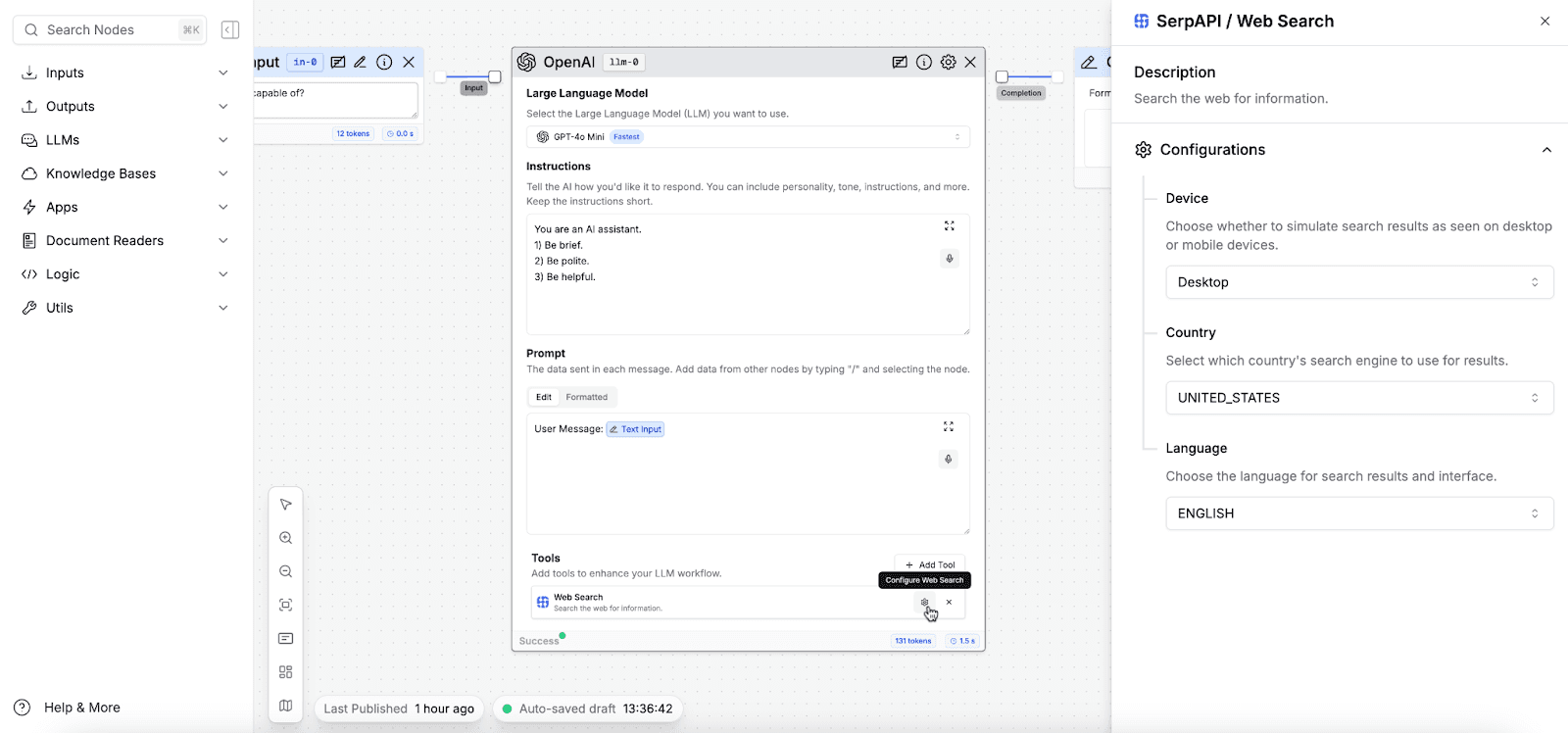The height and width of the screenshot is (733, 1568).
Task: Remove the Web Search tool
Action: [949, 603]
